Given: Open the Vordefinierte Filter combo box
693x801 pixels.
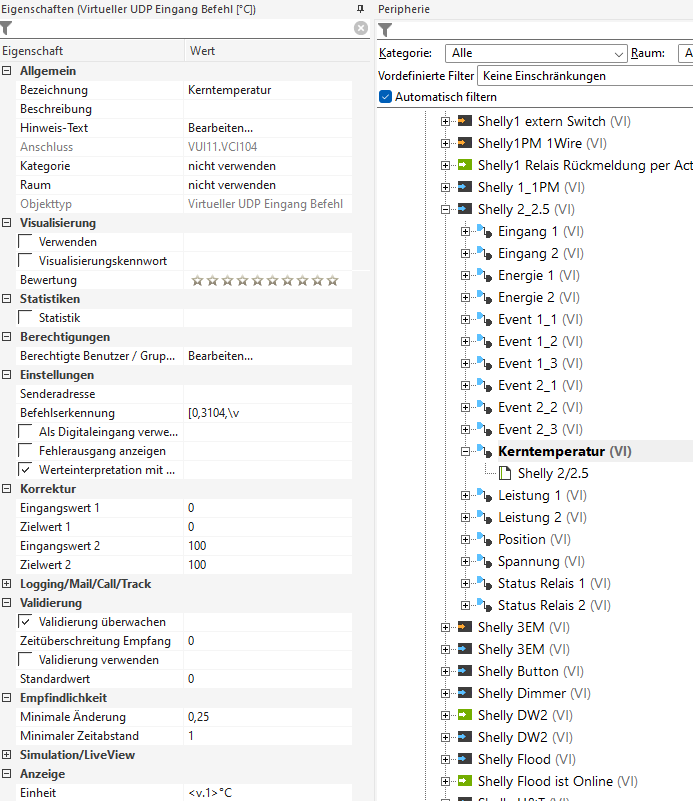Looking at the screenshot, I should pos(585,76).
